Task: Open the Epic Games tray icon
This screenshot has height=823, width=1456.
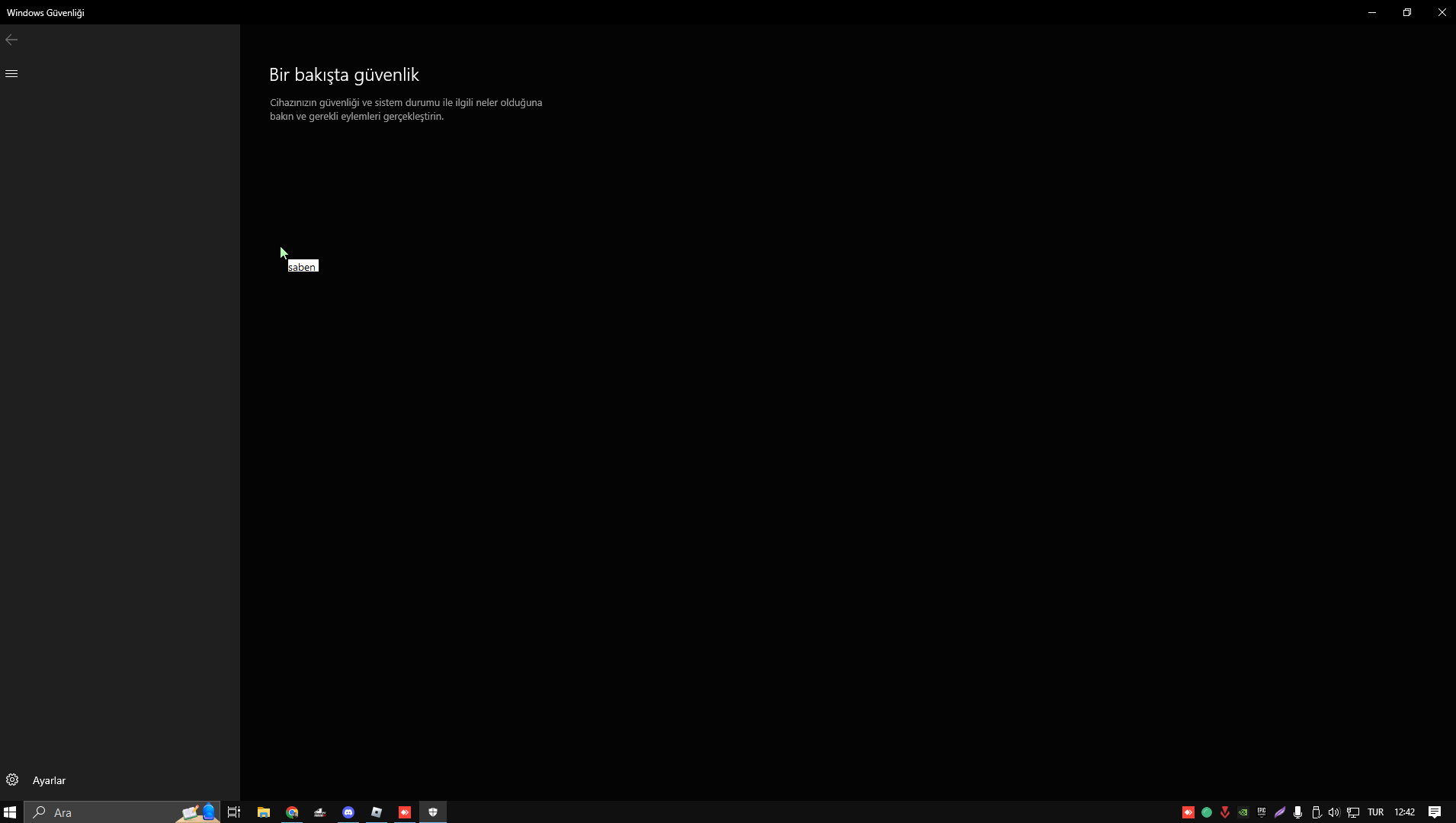Action: (1262, 812)
